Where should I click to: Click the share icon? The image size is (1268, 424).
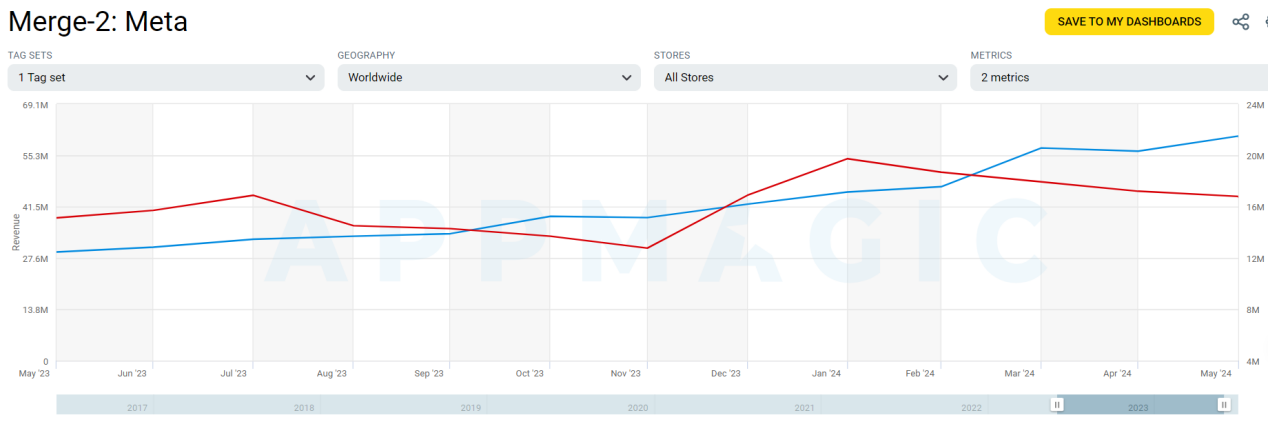(x=1241, y=22)
